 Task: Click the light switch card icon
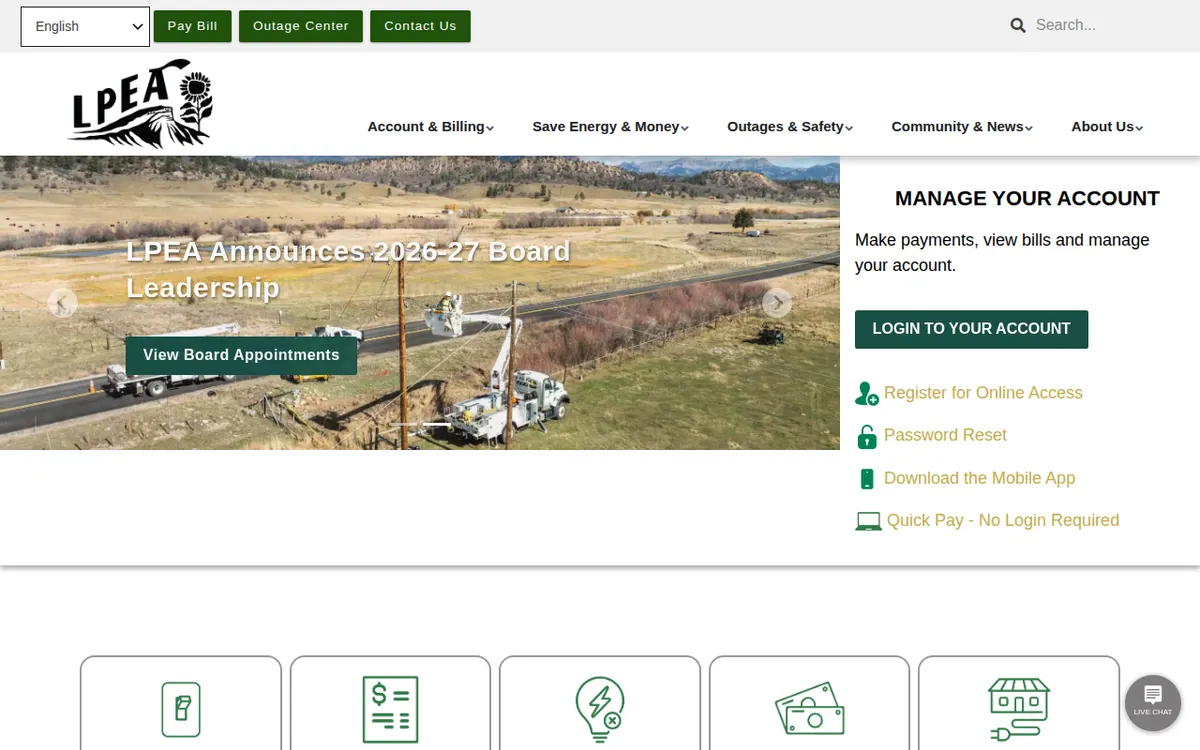pos(181,709)
